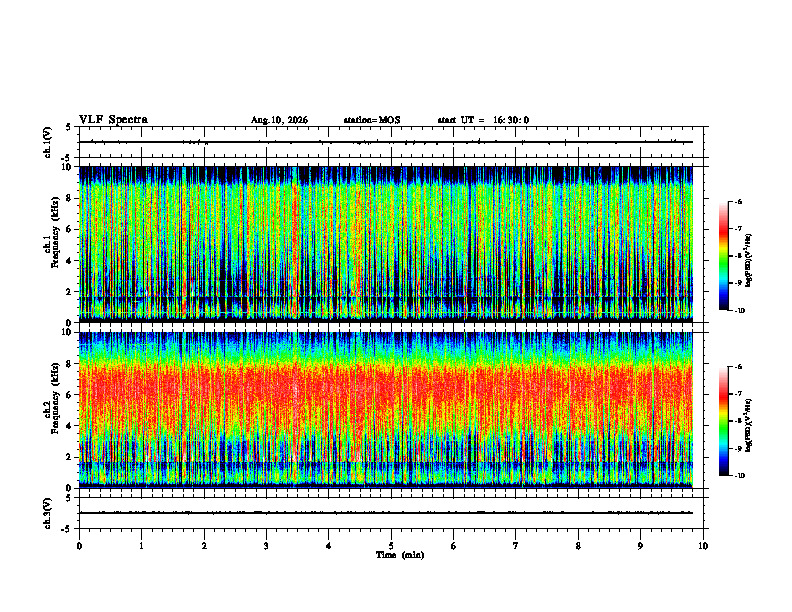Click time axis tick label "7"
This screenshot has height=612, width=792.
point(516,546)
